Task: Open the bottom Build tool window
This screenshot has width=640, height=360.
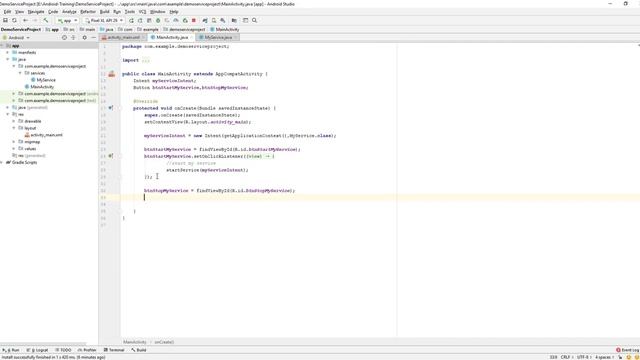Action: [x=139, y=350]
